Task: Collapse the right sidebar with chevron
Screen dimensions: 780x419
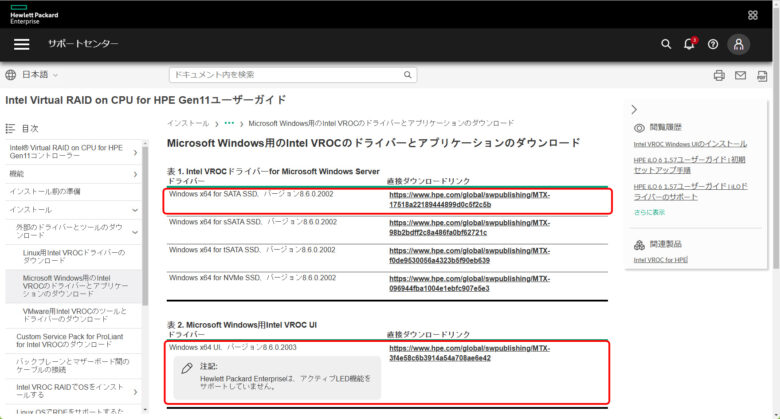Action: click(x=634, y=109)
